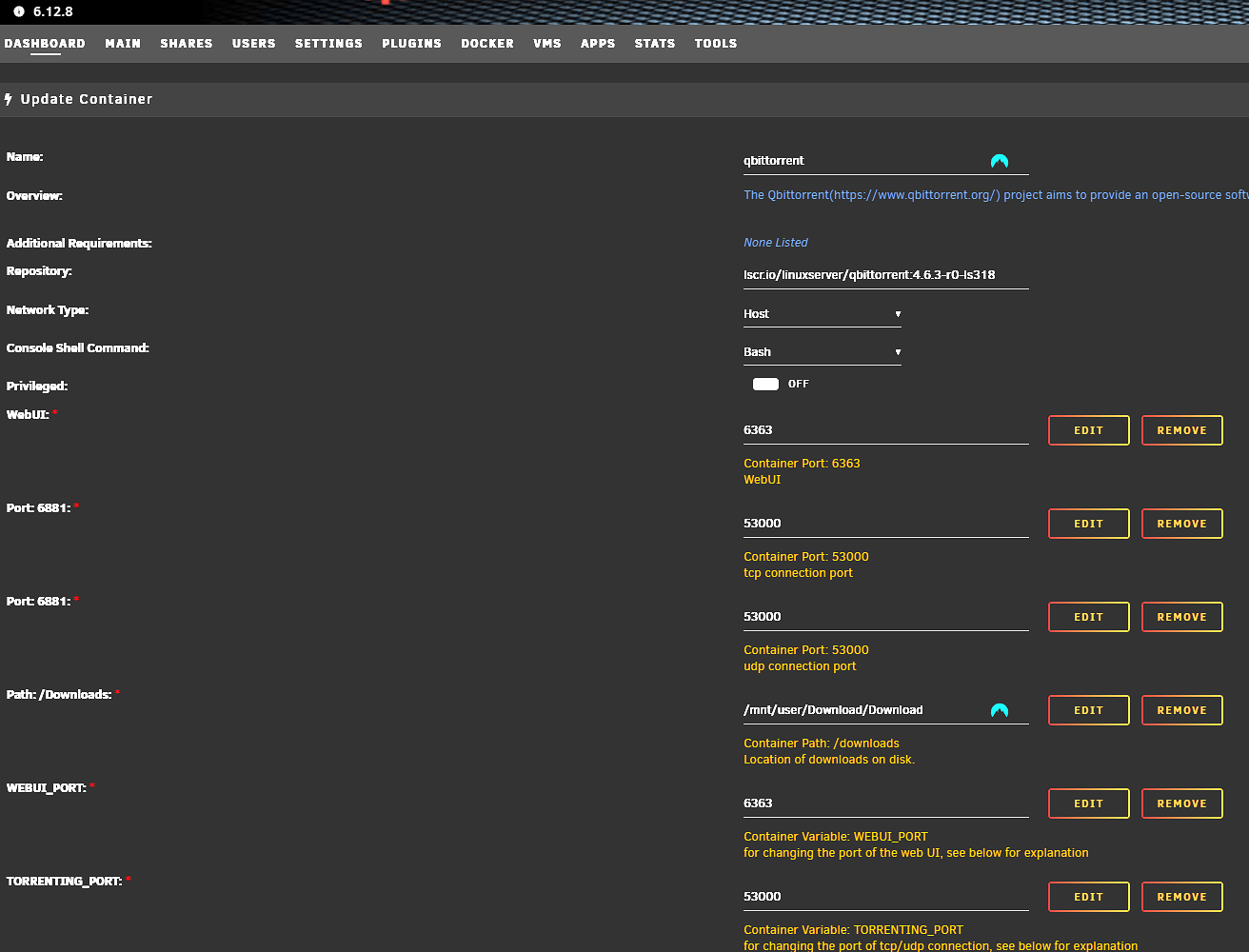Click the Repository field showing linuxserver/qbittorrent
Viewport: 1249px width, 952px height.
pyautogui.click(x=868, y=274)
